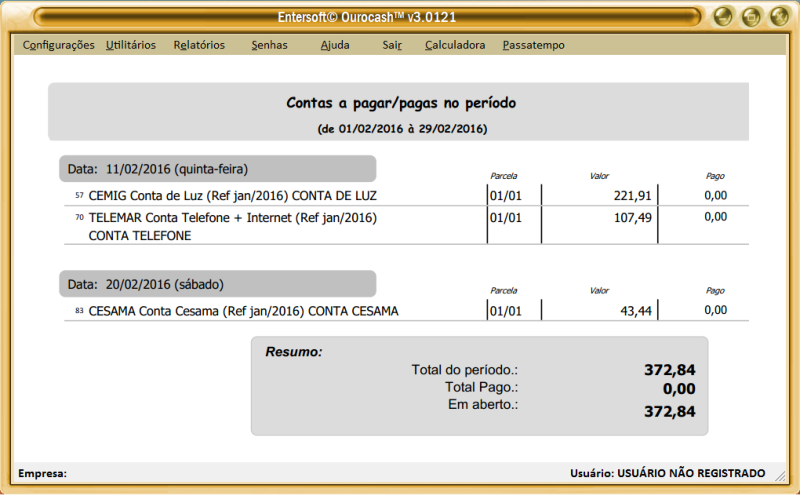Viewport: 800px width, 495px height.
Task: Click the Parcela 01/01 of the TELEMAR row
Action: pyautogui.click(x=506, y=217)
